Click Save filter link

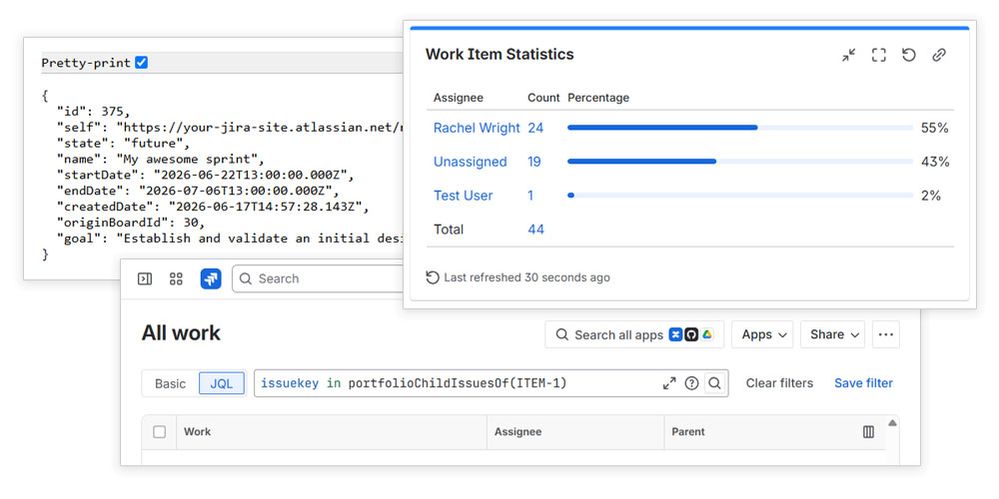point(863,383)
